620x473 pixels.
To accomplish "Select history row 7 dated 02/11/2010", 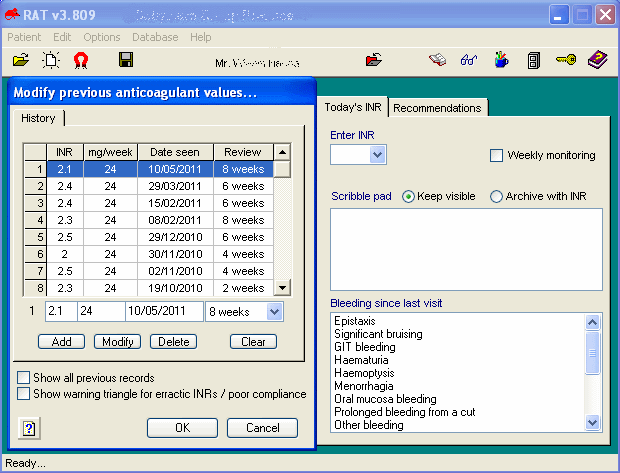I will [149, 271].
